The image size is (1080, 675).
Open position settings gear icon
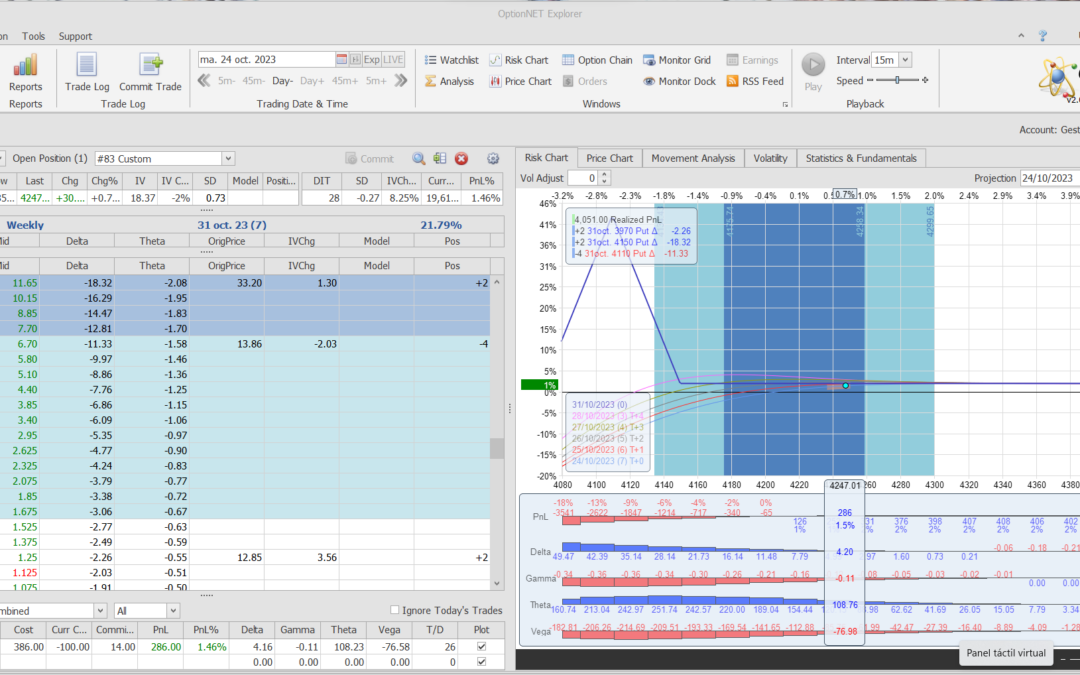pyautogui.click(x=492, y=158)
